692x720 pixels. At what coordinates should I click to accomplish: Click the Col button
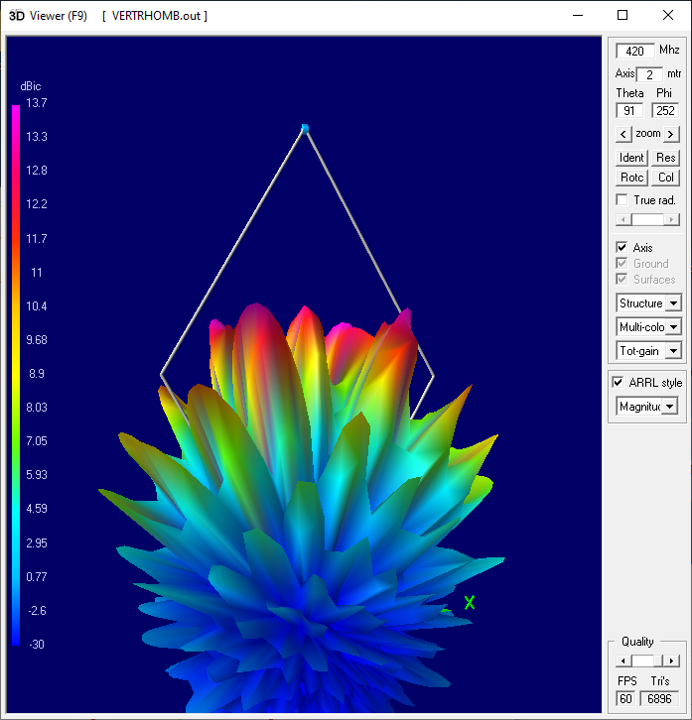pyautogui.click(x=665, y=178)
